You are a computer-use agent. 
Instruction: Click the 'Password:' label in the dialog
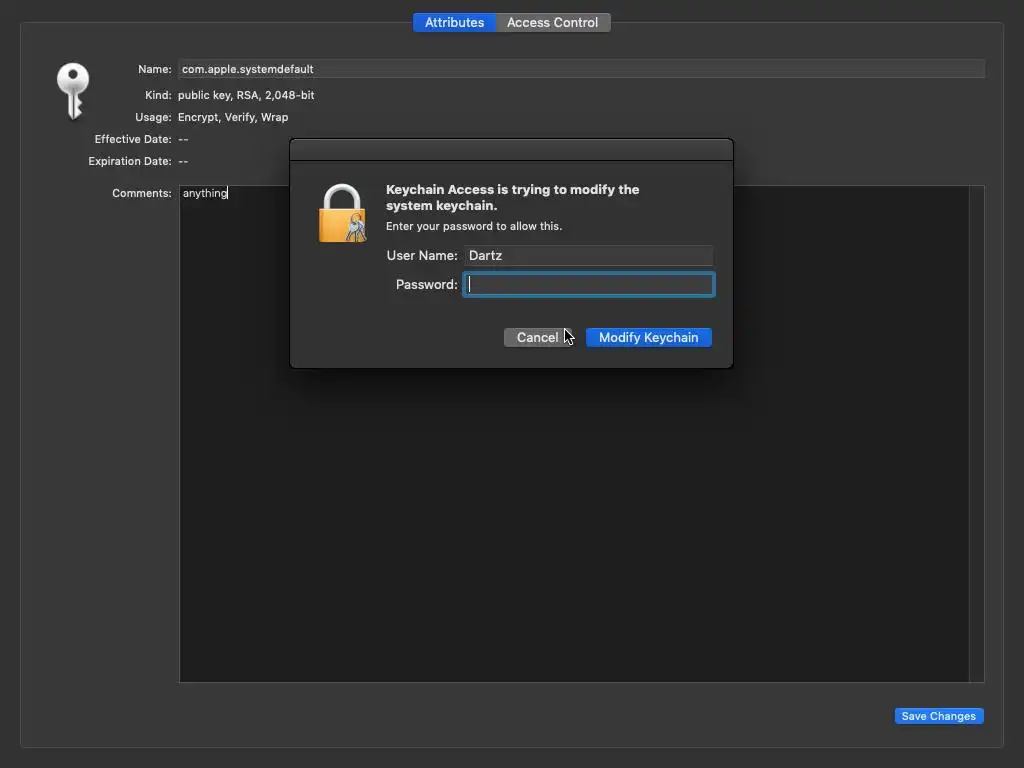tap(426, 285)
